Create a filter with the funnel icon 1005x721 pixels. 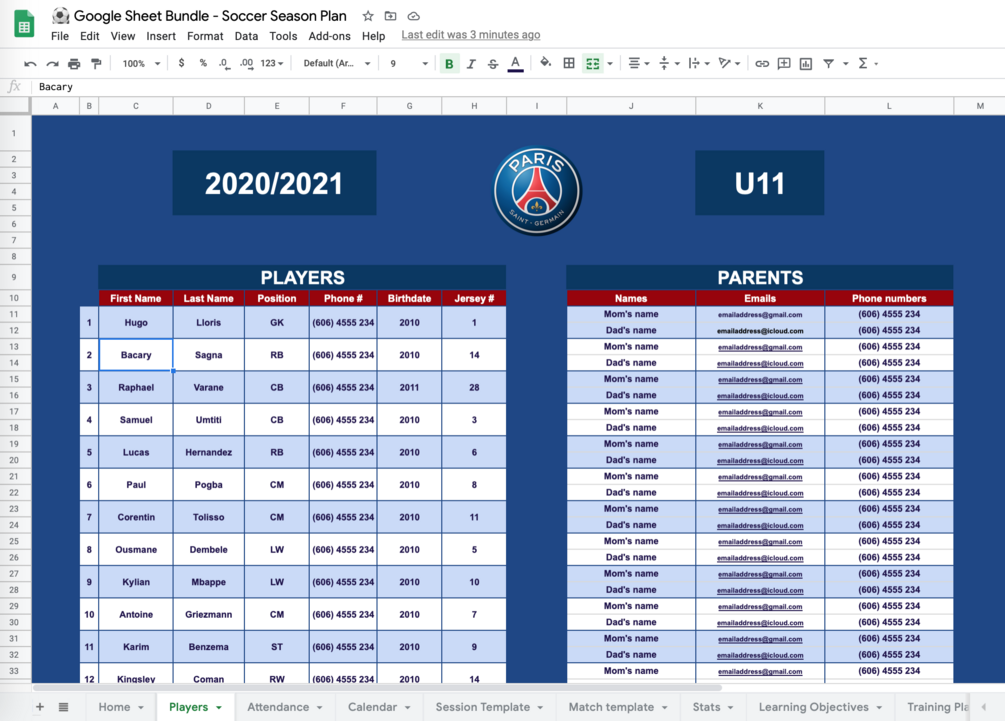coord(828,63)
